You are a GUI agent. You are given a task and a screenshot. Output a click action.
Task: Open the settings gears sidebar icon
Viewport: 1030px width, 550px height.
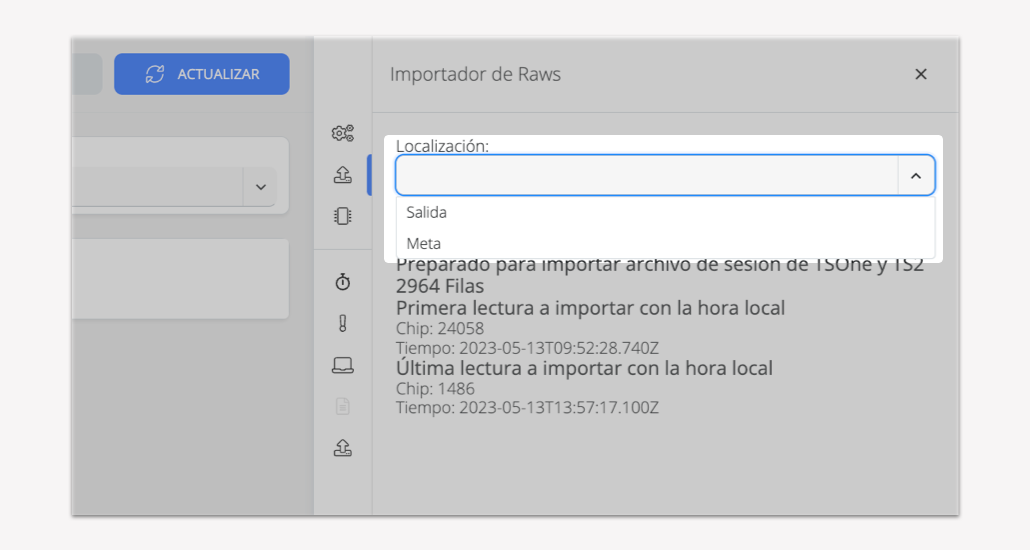click(x=342, y=133)
